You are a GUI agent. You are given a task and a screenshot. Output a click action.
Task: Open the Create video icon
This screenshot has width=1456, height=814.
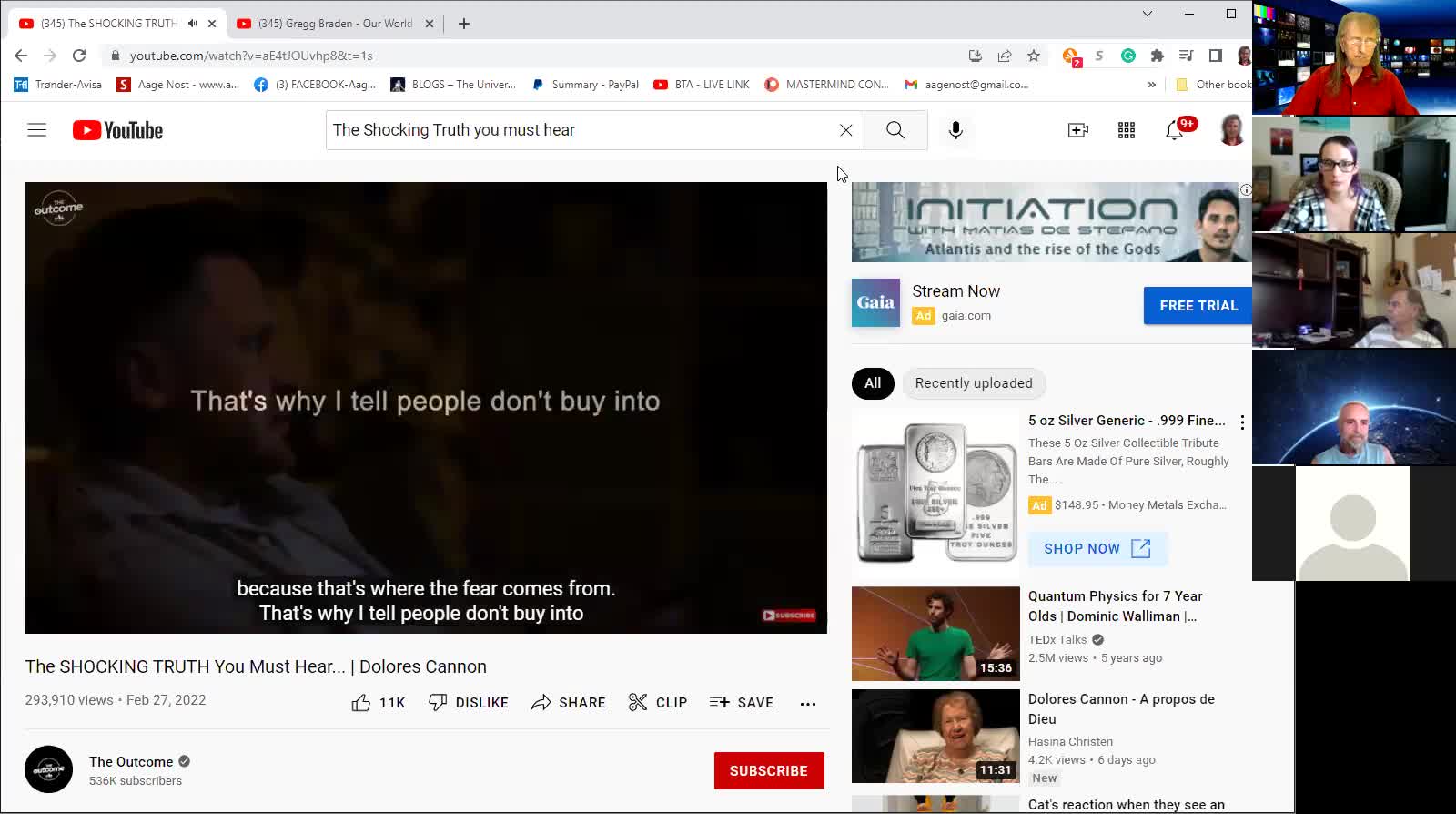[1078, 130]
